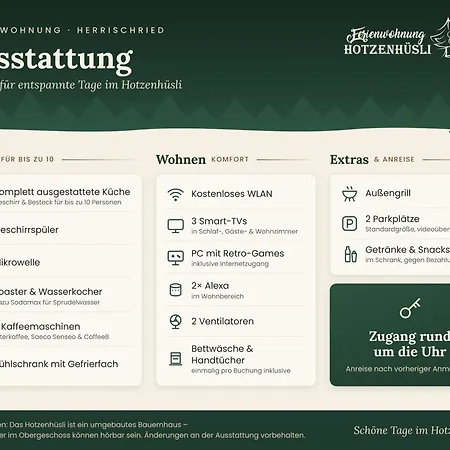450x450 pixels.
Task: Click 'inklusive Internetzugang' note
Action: pos(230,264)
